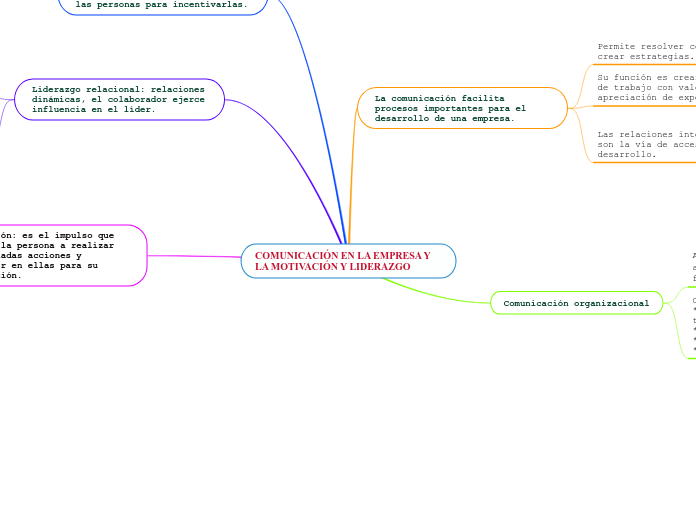Click the Liderazgo relacional node

click(x=119, y=99)
